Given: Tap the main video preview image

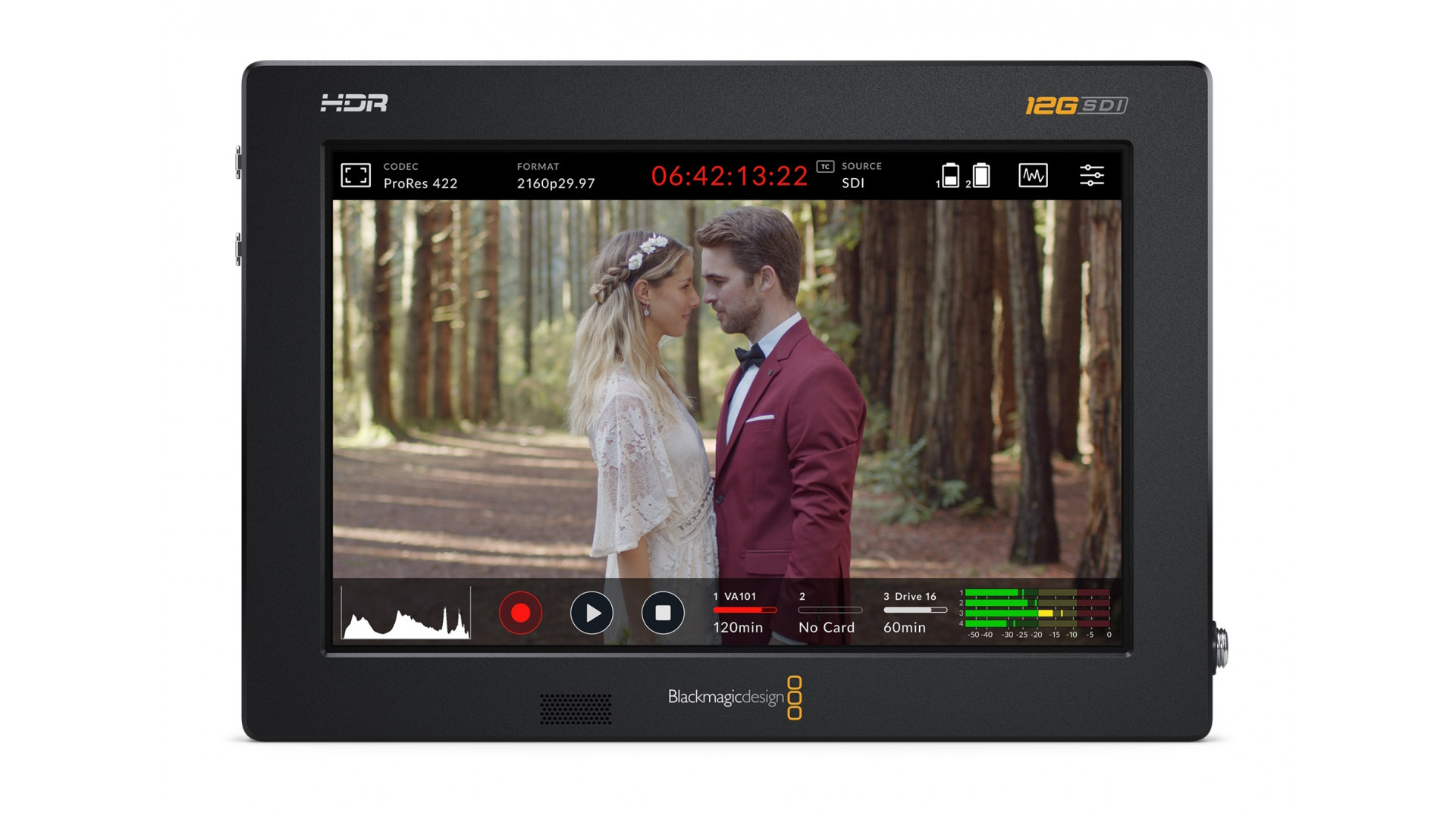Looking at the screenshot, I should pyautogui.click(x=726, y=388).
